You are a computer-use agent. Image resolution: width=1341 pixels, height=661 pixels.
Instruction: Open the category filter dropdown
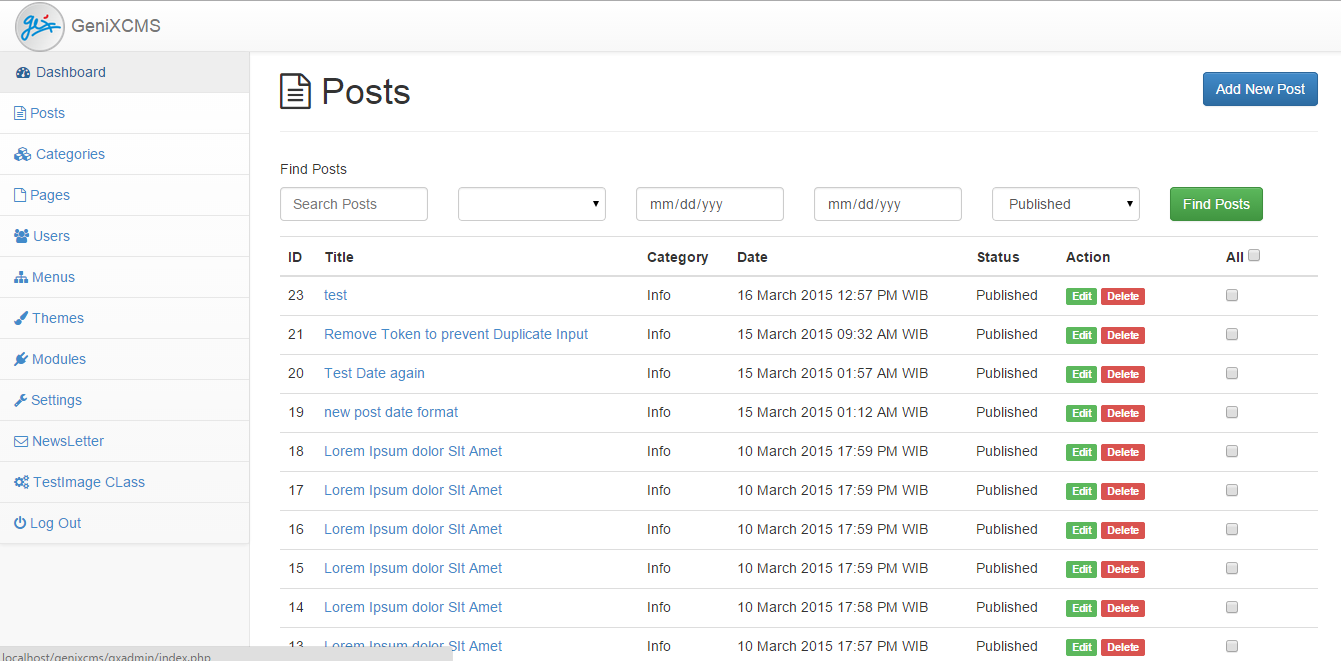click(531, 204)
